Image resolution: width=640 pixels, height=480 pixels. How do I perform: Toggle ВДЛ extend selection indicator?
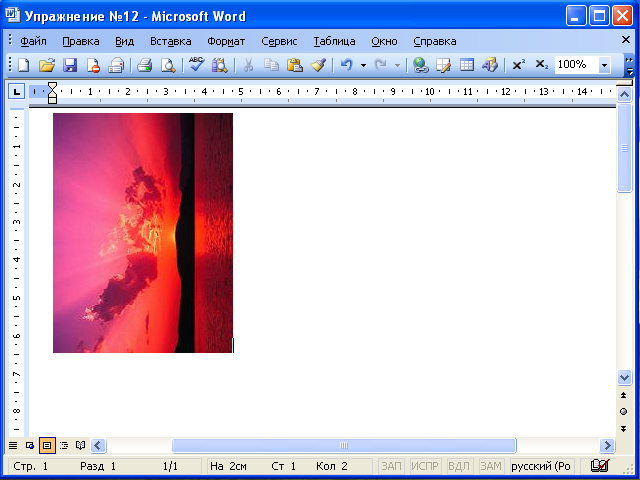coord(459,466)
